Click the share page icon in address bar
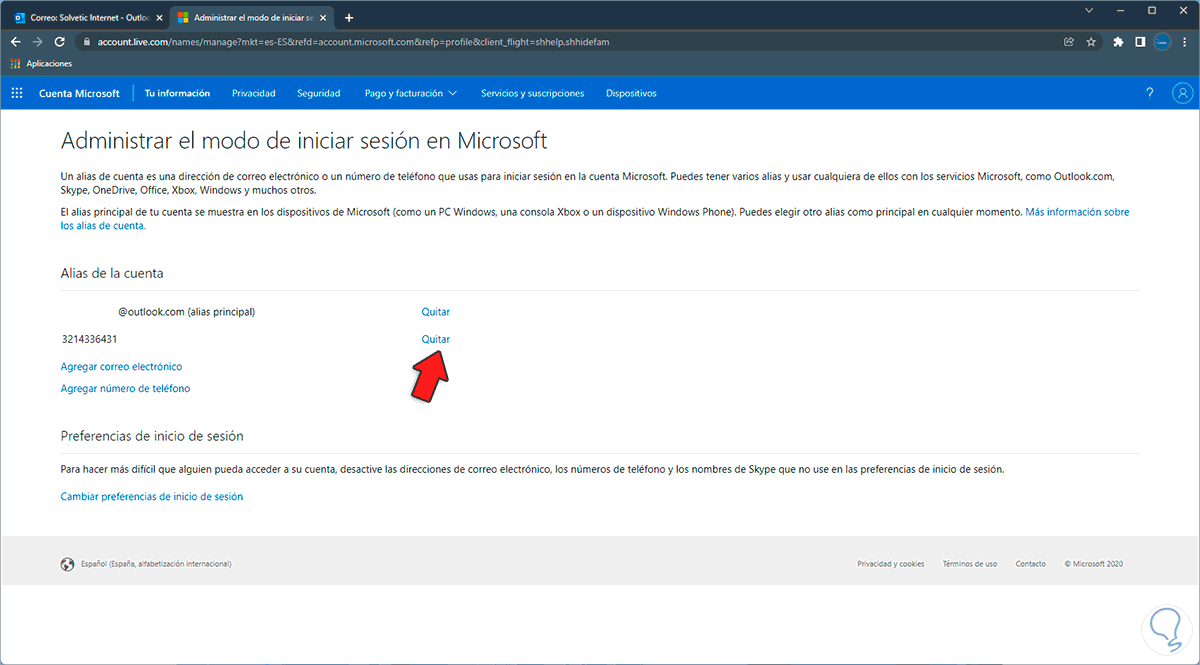The height and width of the screenshot is (665, 1200). point(1069,42)
